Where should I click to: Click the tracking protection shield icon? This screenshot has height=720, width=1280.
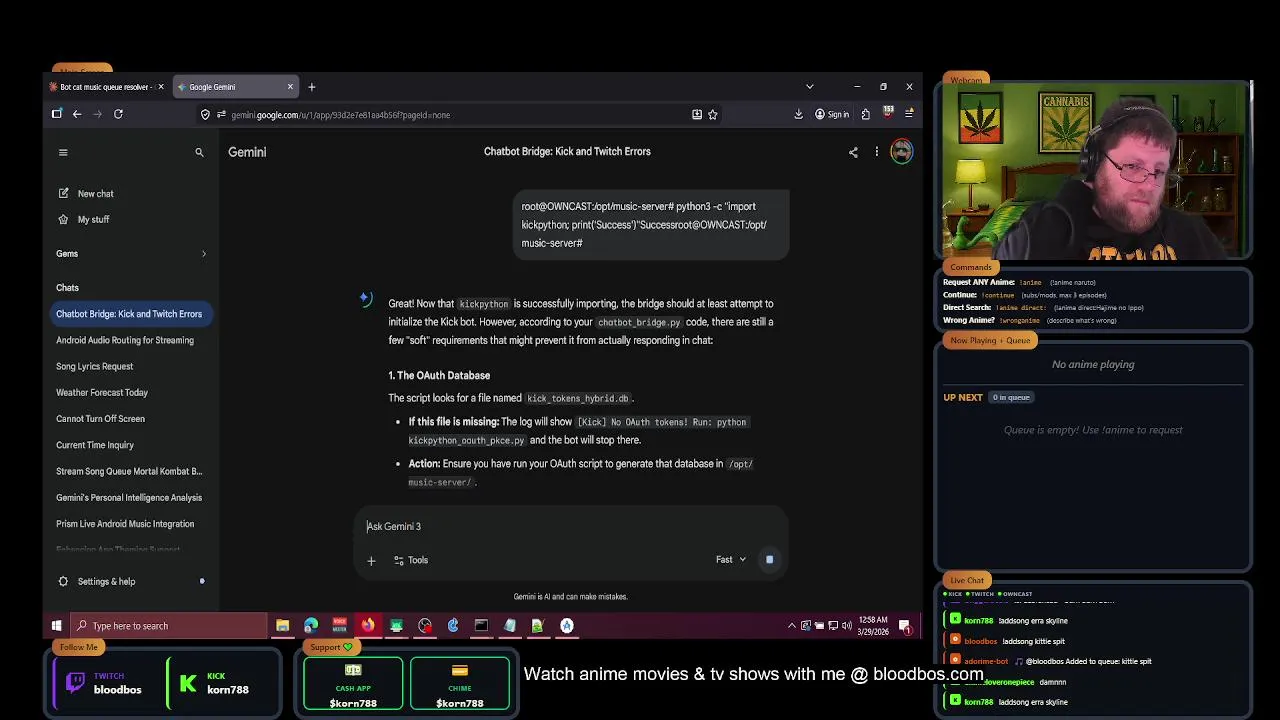(205, 114)
